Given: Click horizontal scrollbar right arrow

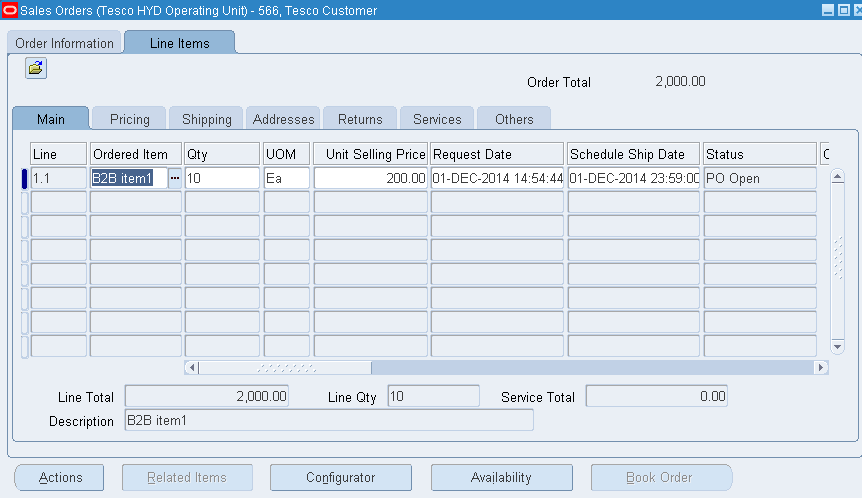Looking at the screenshot, I should point(821,367).
